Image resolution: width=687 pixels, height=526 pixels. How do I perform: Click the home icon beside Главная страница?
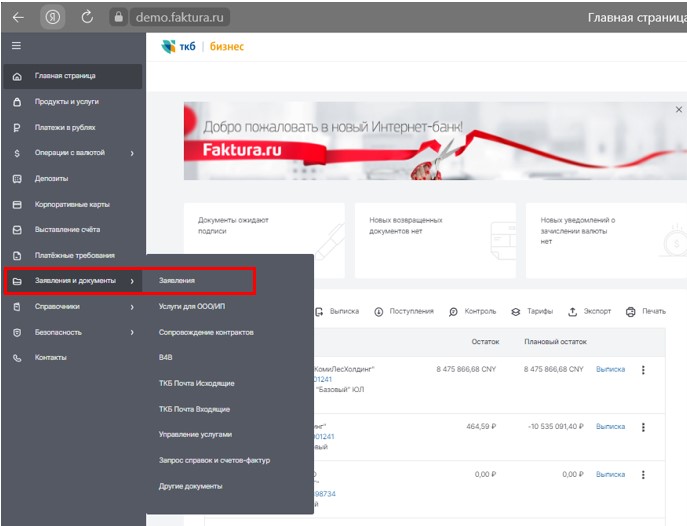(x=17, y=77)
